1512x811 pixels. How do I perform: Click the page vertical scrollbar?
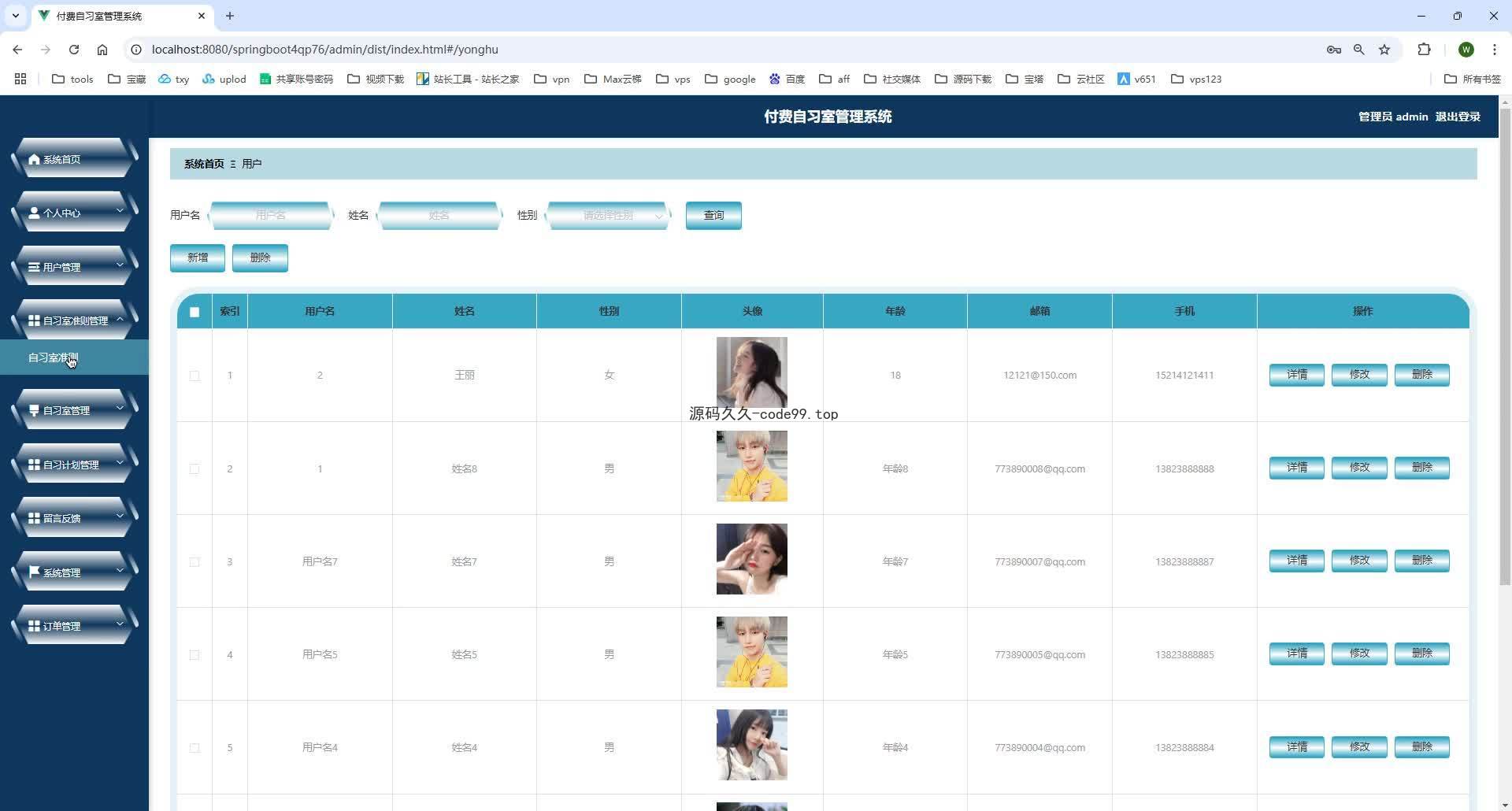(x=1505, y=346)
